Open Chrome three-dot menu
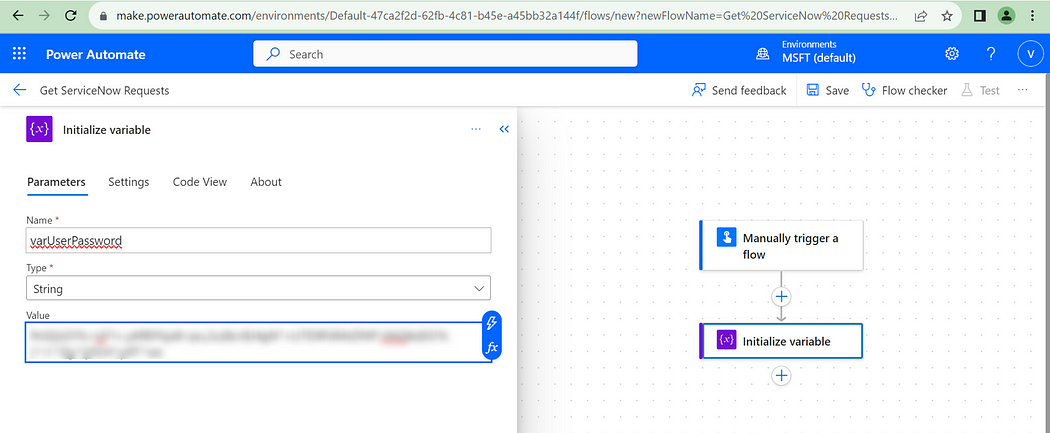Screen dimensions: 1050x433 [1031, 15]
